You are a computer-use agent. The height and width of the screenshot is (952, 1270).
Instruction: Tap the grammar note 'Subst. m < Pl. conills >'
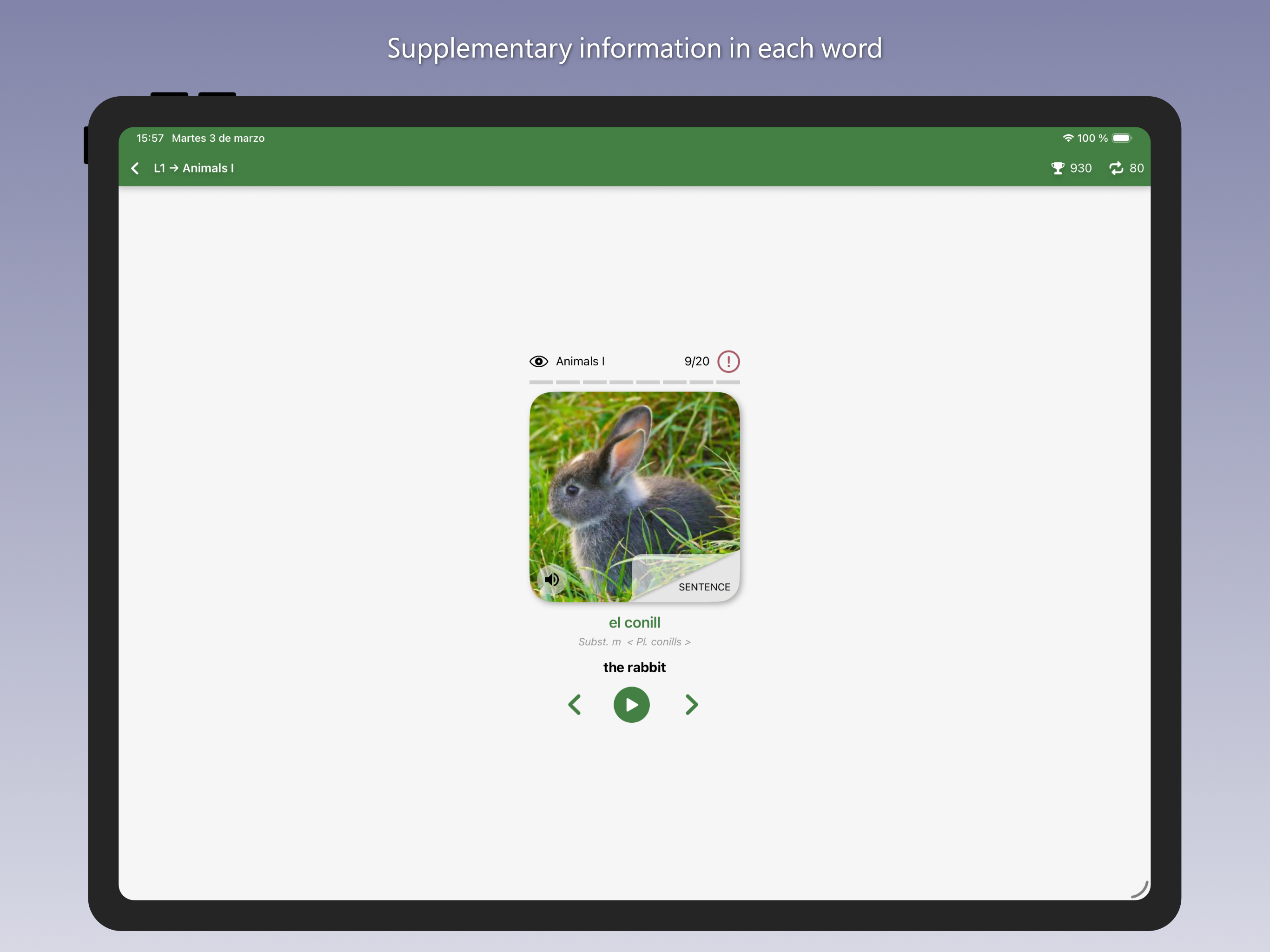click(635, 642)
